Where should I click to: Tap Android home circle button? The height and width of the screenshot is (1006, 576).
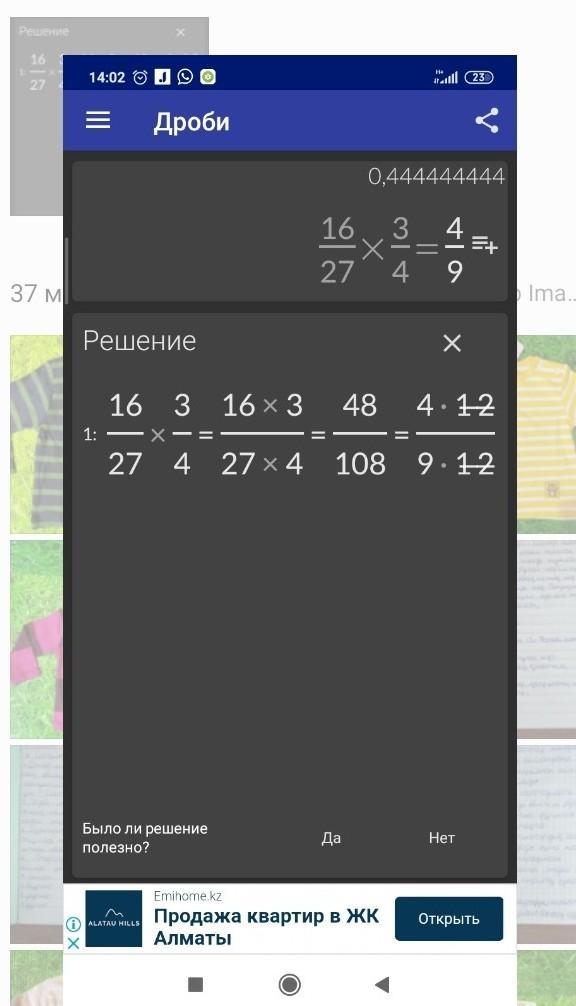pyautogui.click(x=290, y=984)
